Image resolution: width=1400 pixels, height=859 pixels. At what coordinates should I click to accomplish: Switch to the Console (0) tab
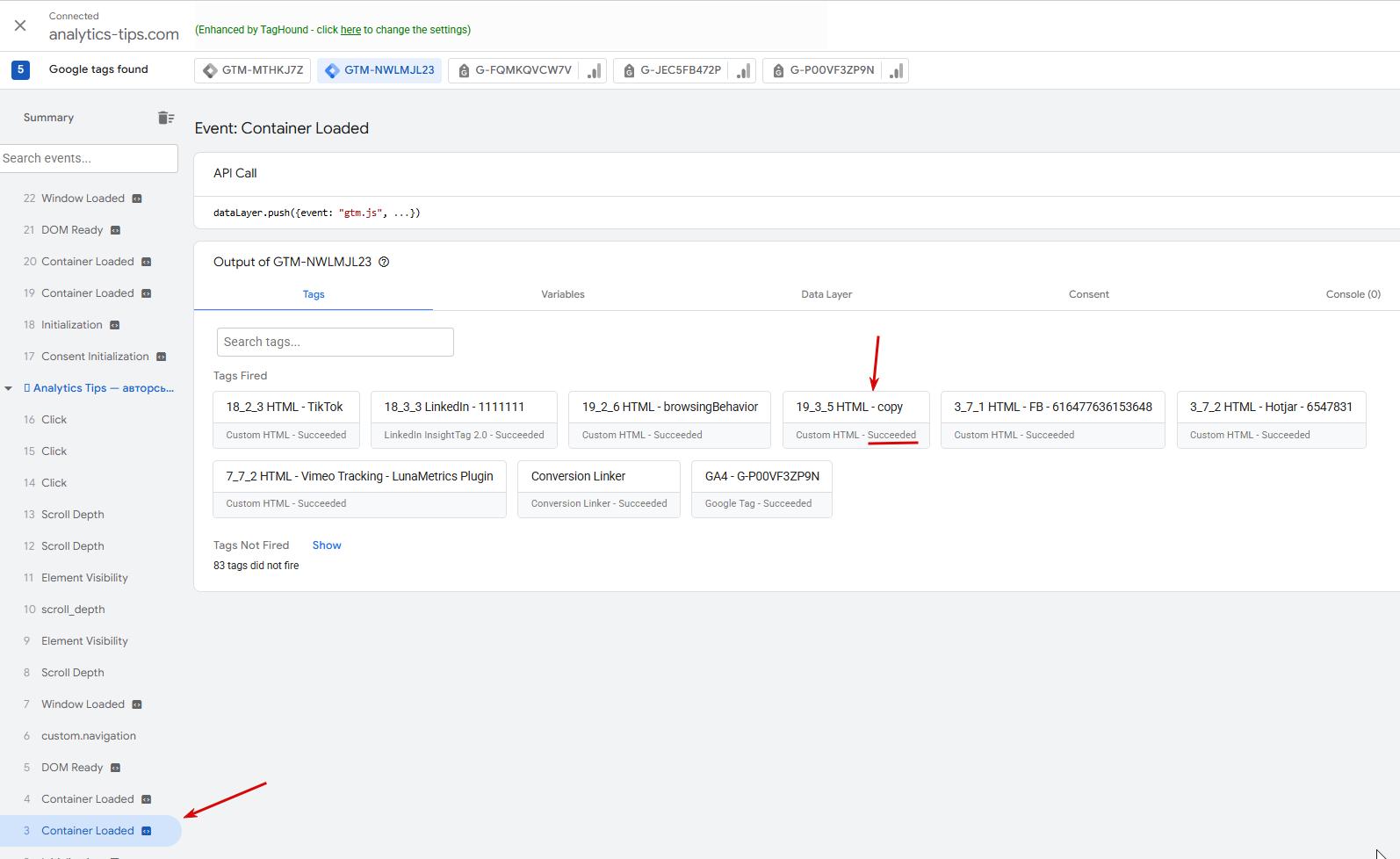click(x=1353, y=294)
